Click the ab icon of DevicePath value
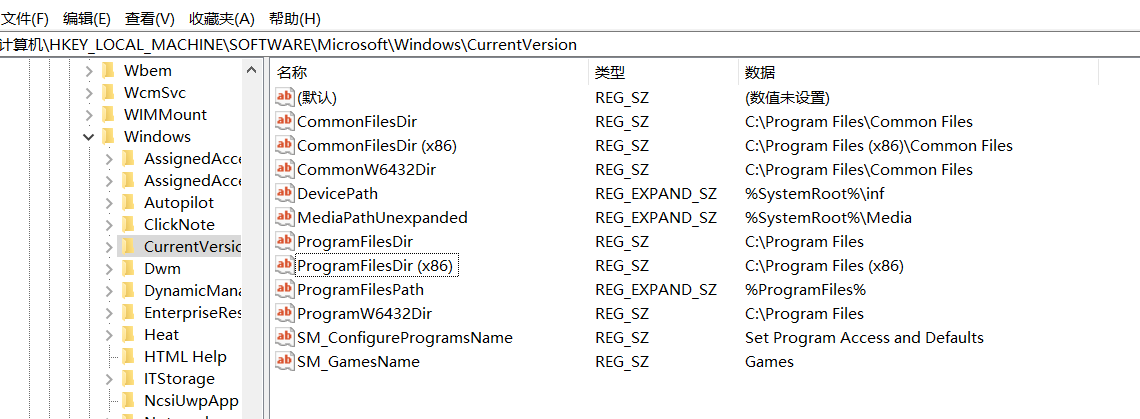Viewport: 1140px width, 419px height. (285, 193)
